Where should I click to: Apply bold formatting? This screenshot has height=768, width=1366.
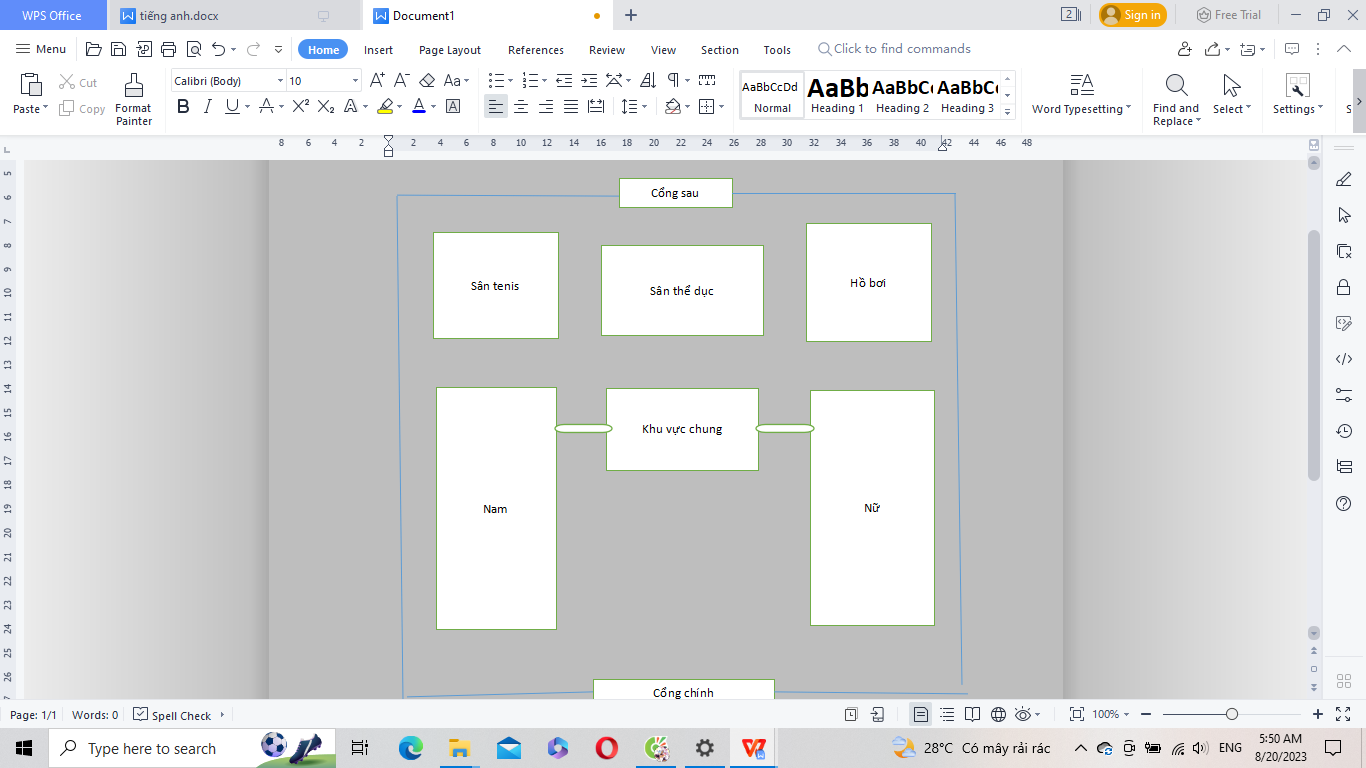183,107
